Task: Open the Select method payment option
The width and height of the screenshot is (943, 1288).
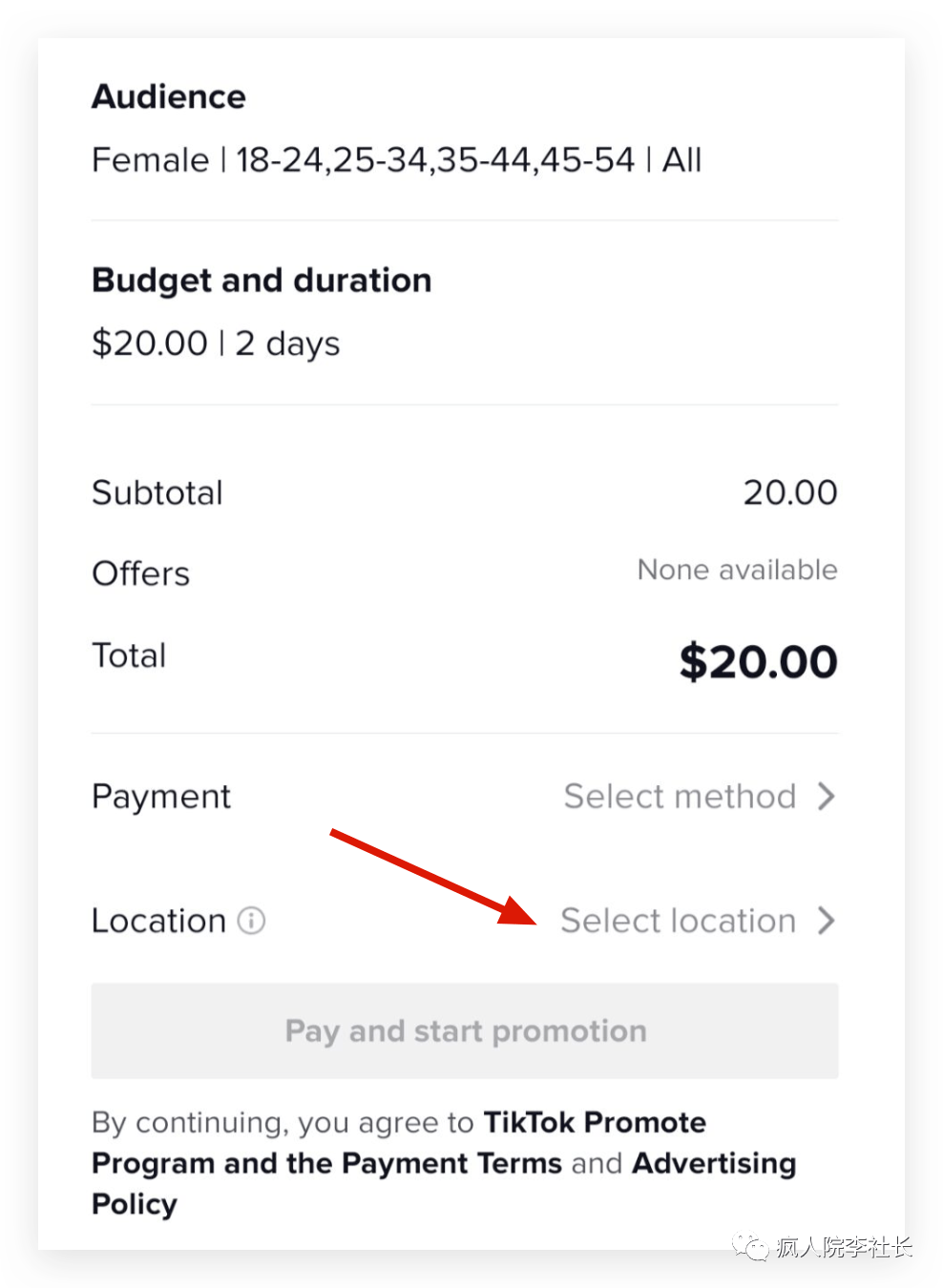Action: coord(680,796)
